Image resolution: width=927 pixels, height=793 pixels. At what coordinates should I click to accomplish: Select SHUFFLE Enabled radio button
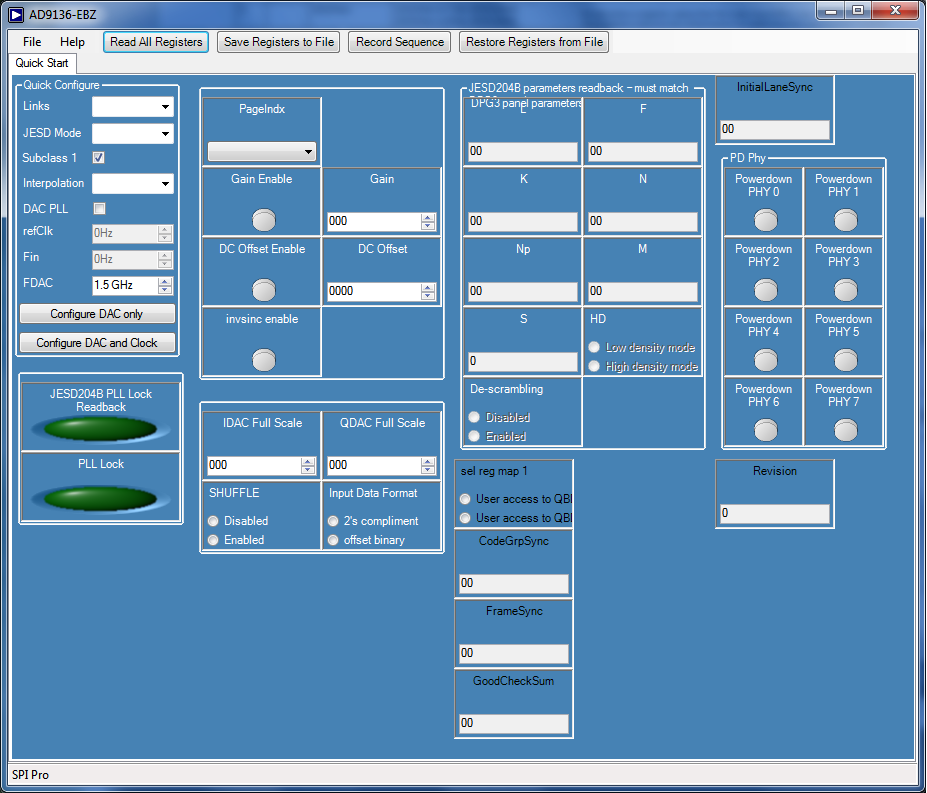(213, 540)
